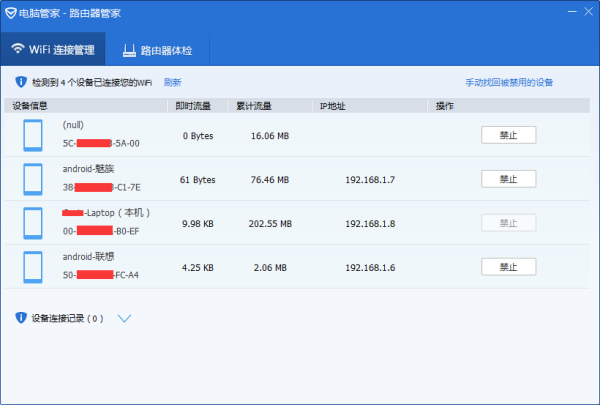Close the 路由器管家 window
600x405 pixels.
589,12
